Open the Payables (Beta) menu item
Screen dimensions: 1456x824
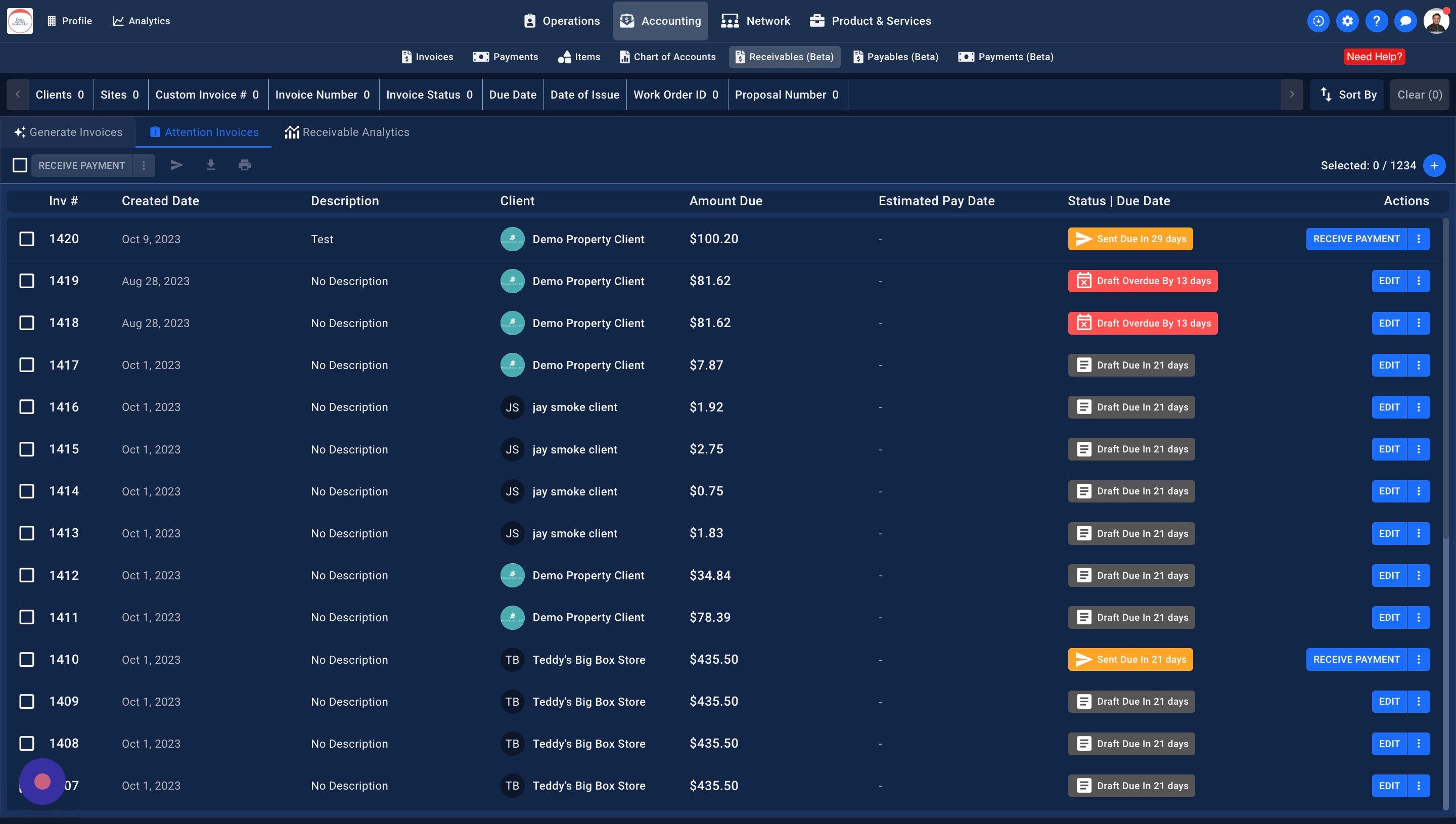pyautogui.click(x=896, y=57)
